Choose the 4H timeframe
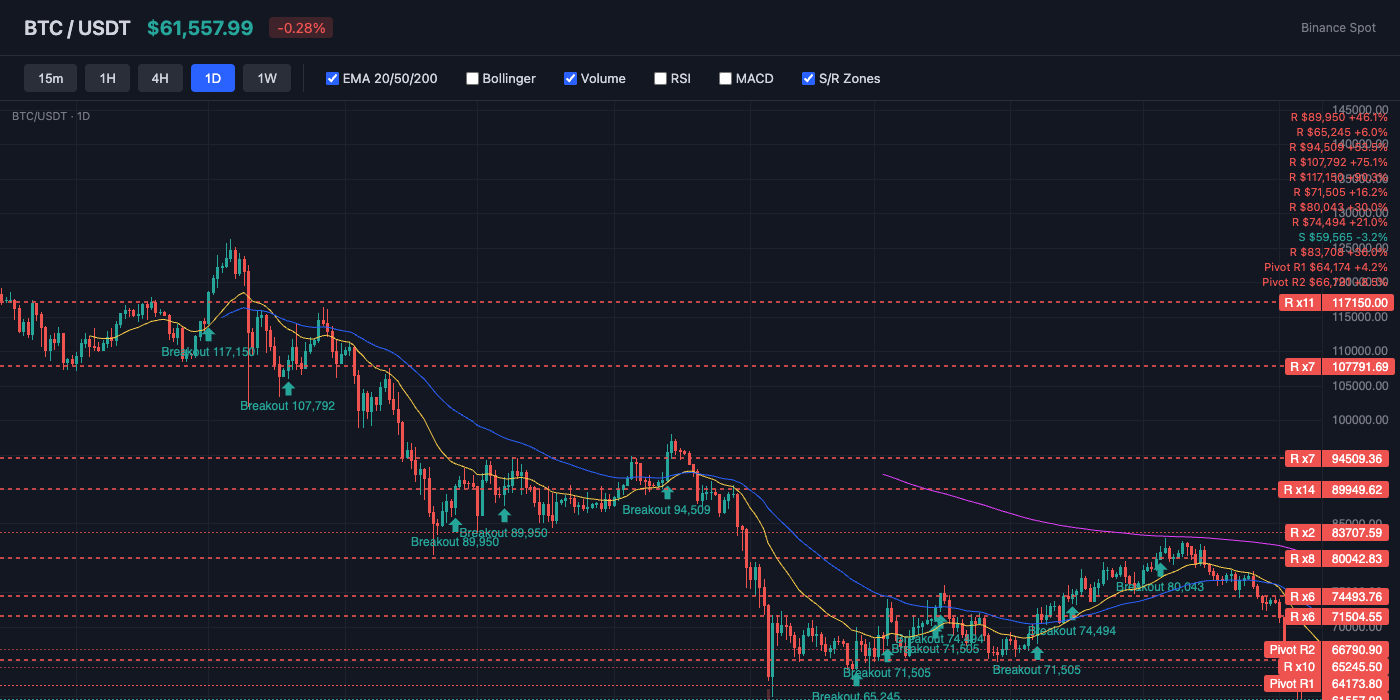The width and height of the screenshot is (1400, 700). coord(160,78)
